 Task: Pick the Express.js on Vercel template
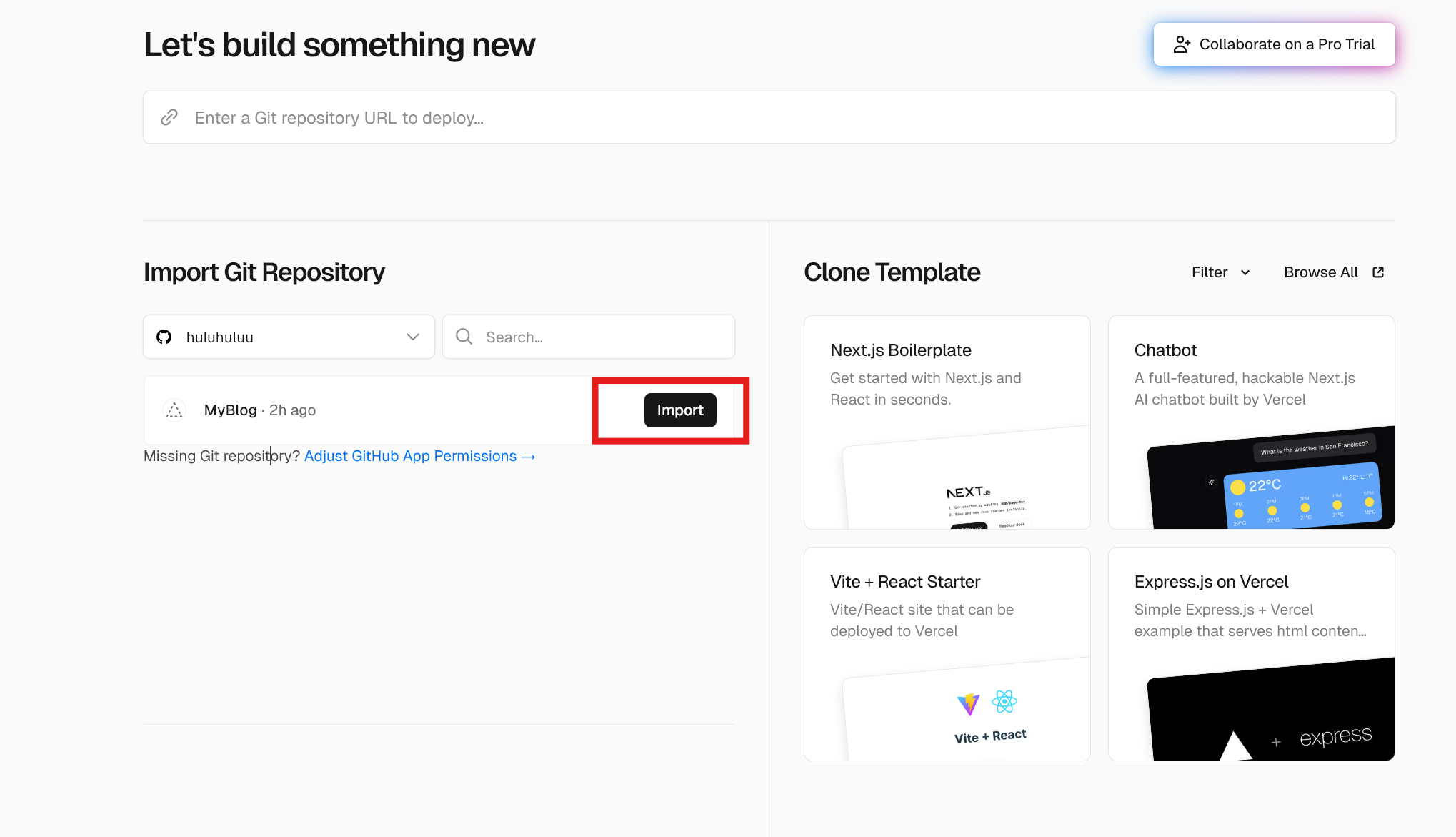[x=1251, y=653]
